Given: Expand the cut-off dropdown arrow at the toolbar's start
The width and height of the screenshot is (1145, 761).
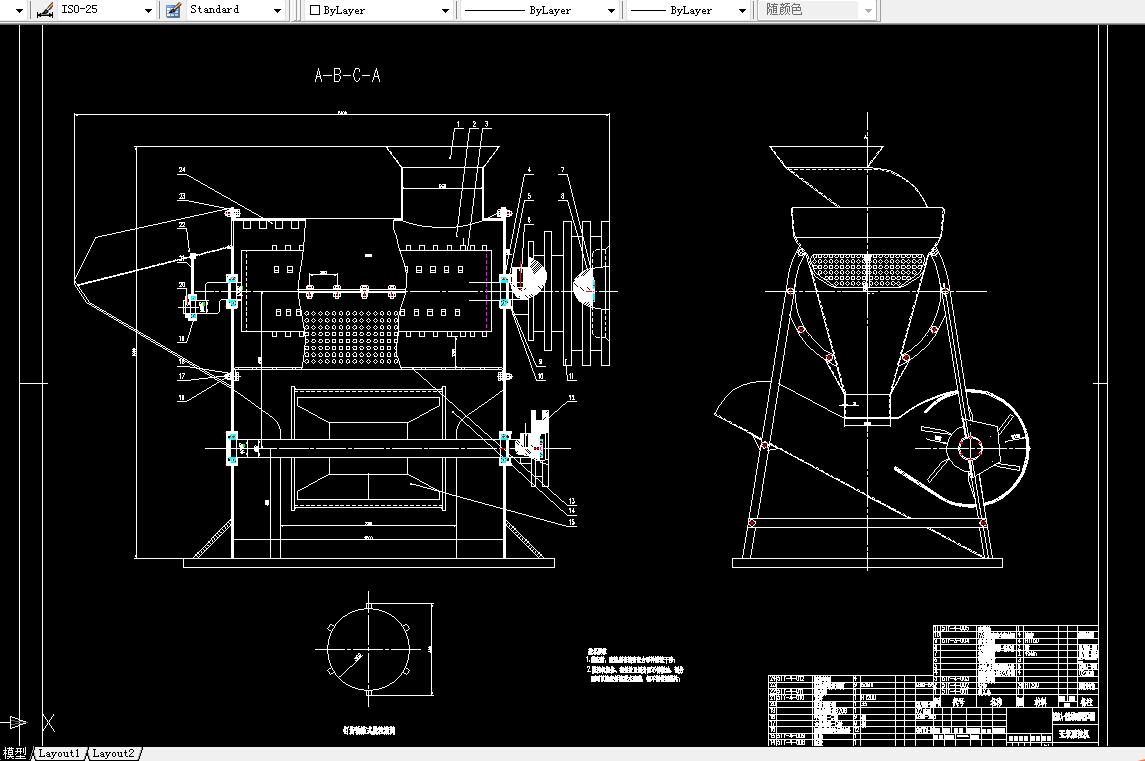Looking at the screenshot, I should coord(19,10).
